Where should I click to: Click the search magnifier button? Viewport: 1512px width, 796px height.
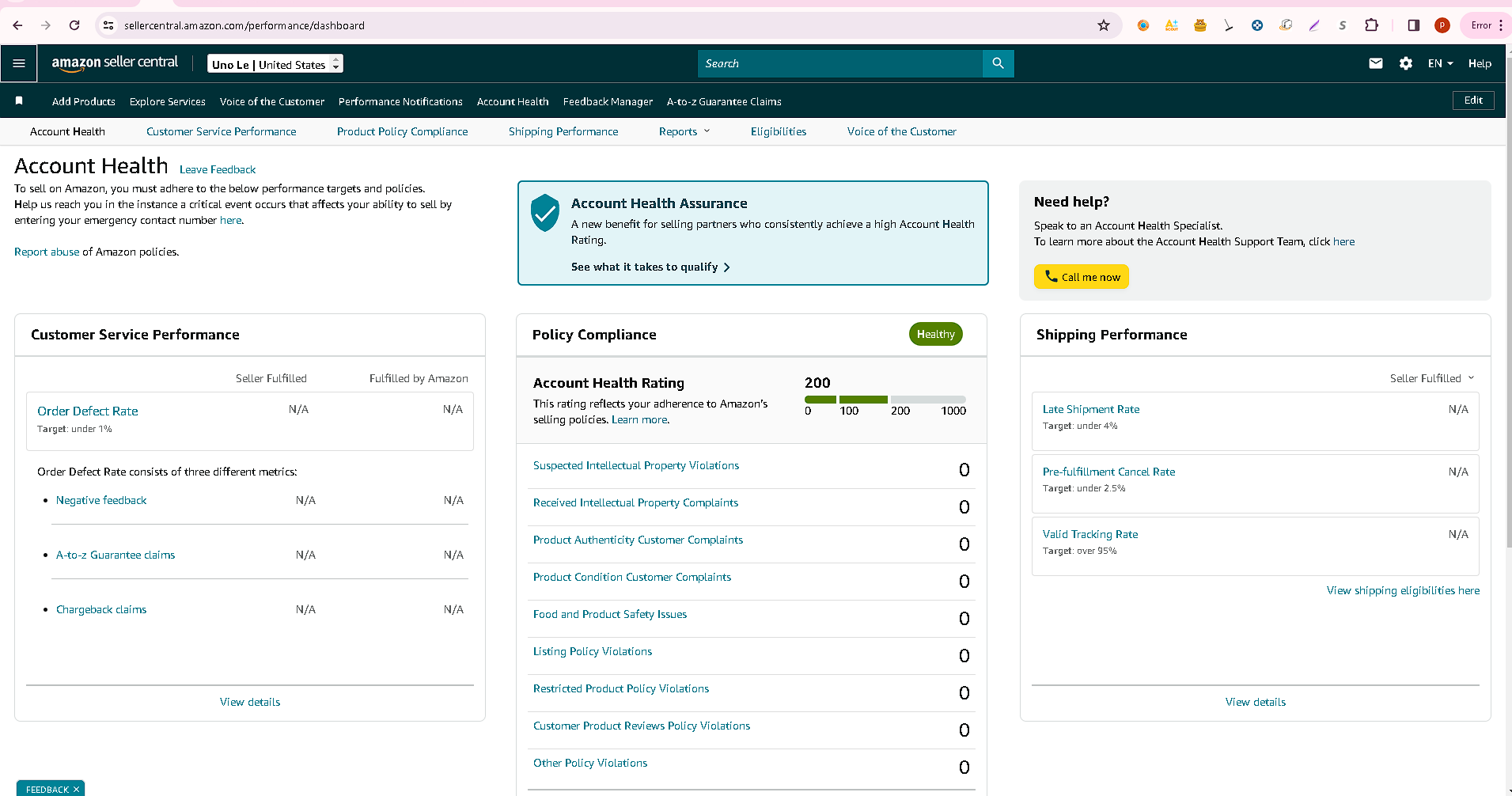tap(998, 63)
